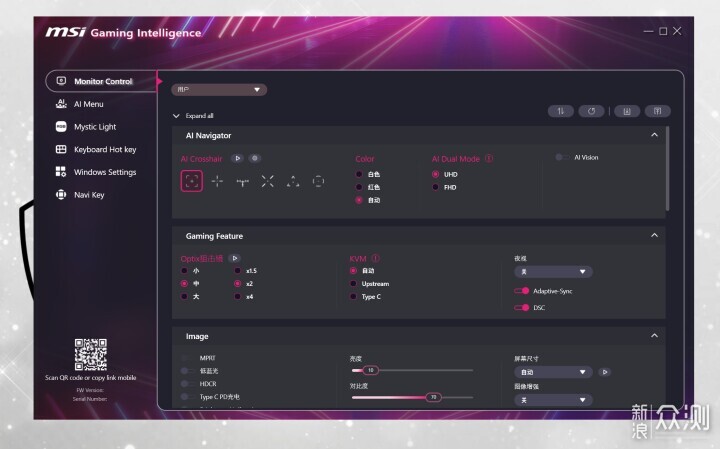Open the Keyboard Hot key tab

[105, 149]
